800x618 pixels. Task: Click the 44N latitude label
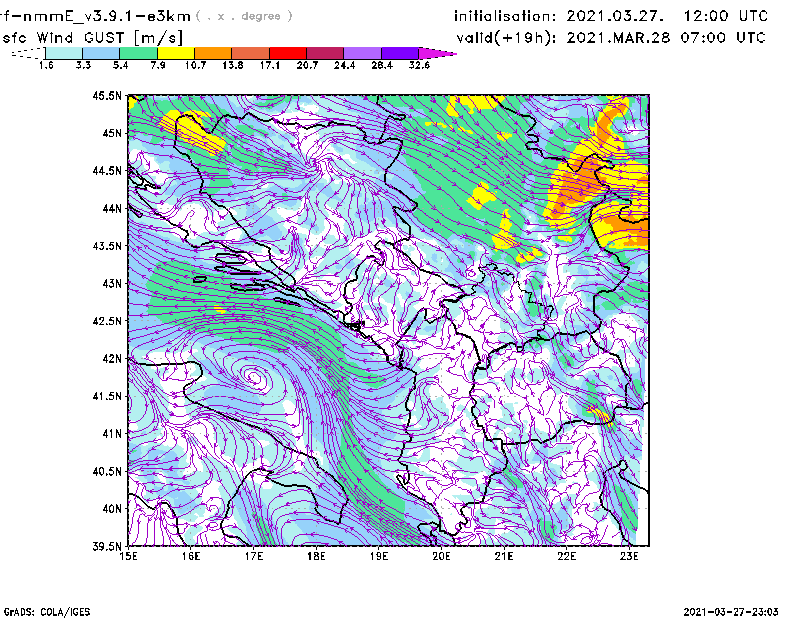[x=112, y=208]
